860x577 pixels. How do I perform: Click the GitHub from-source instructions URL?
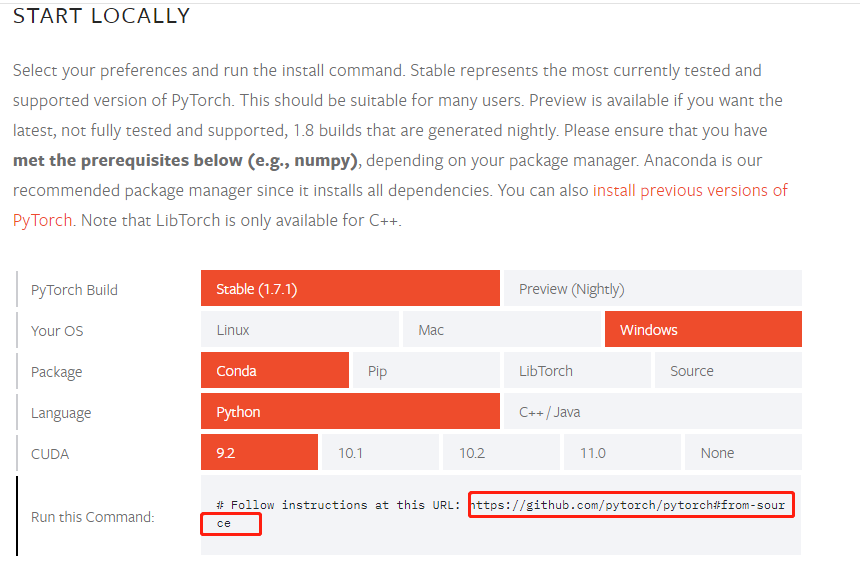(x=631, y=504)
